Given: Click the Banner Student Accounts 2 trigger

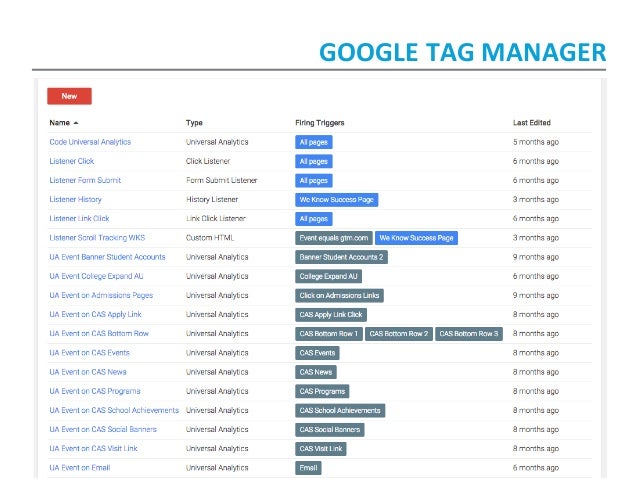Looking at the screenshot, I should tap(341, 257).
